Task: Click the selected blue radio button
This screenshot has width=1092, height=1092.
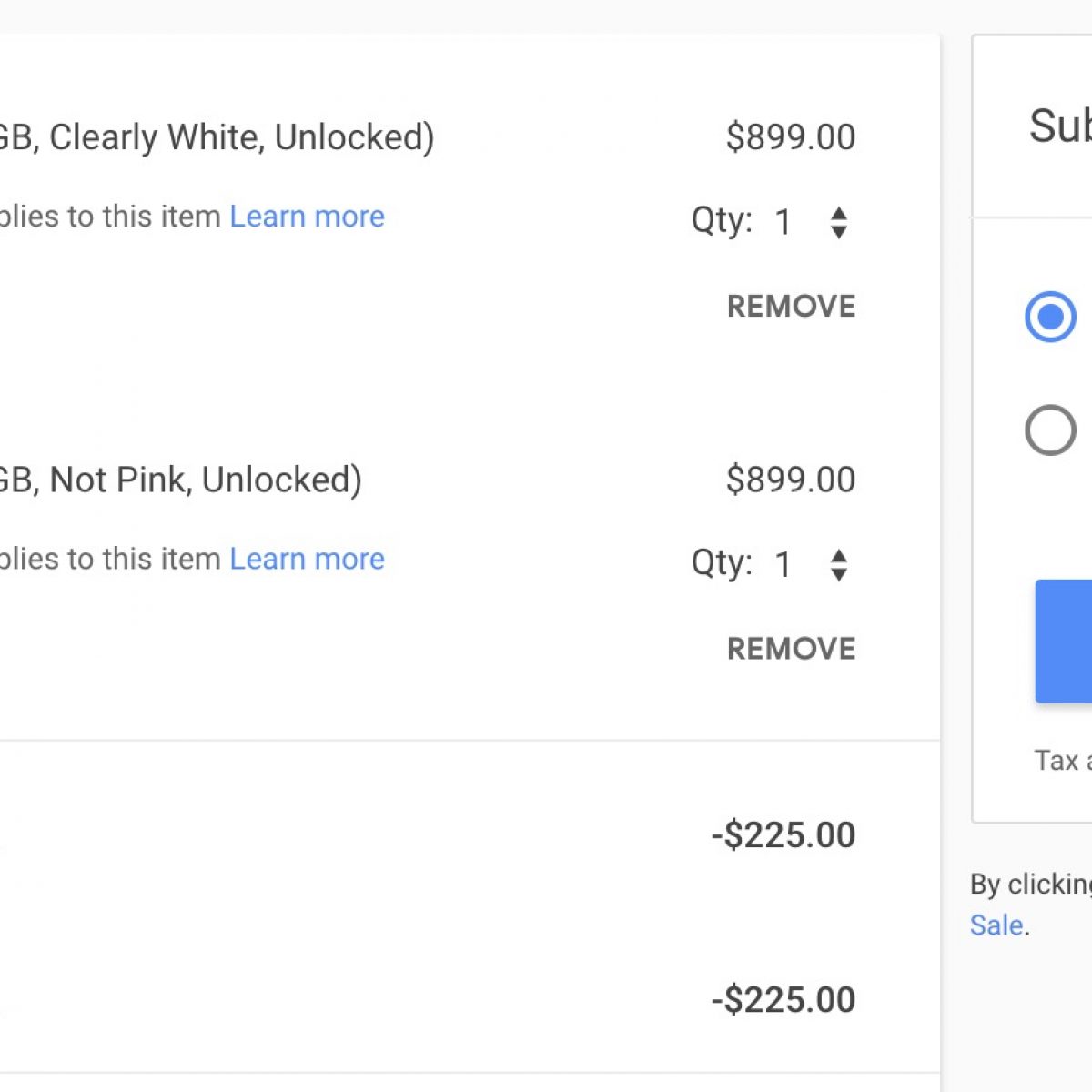Action: click(1050, 317)
